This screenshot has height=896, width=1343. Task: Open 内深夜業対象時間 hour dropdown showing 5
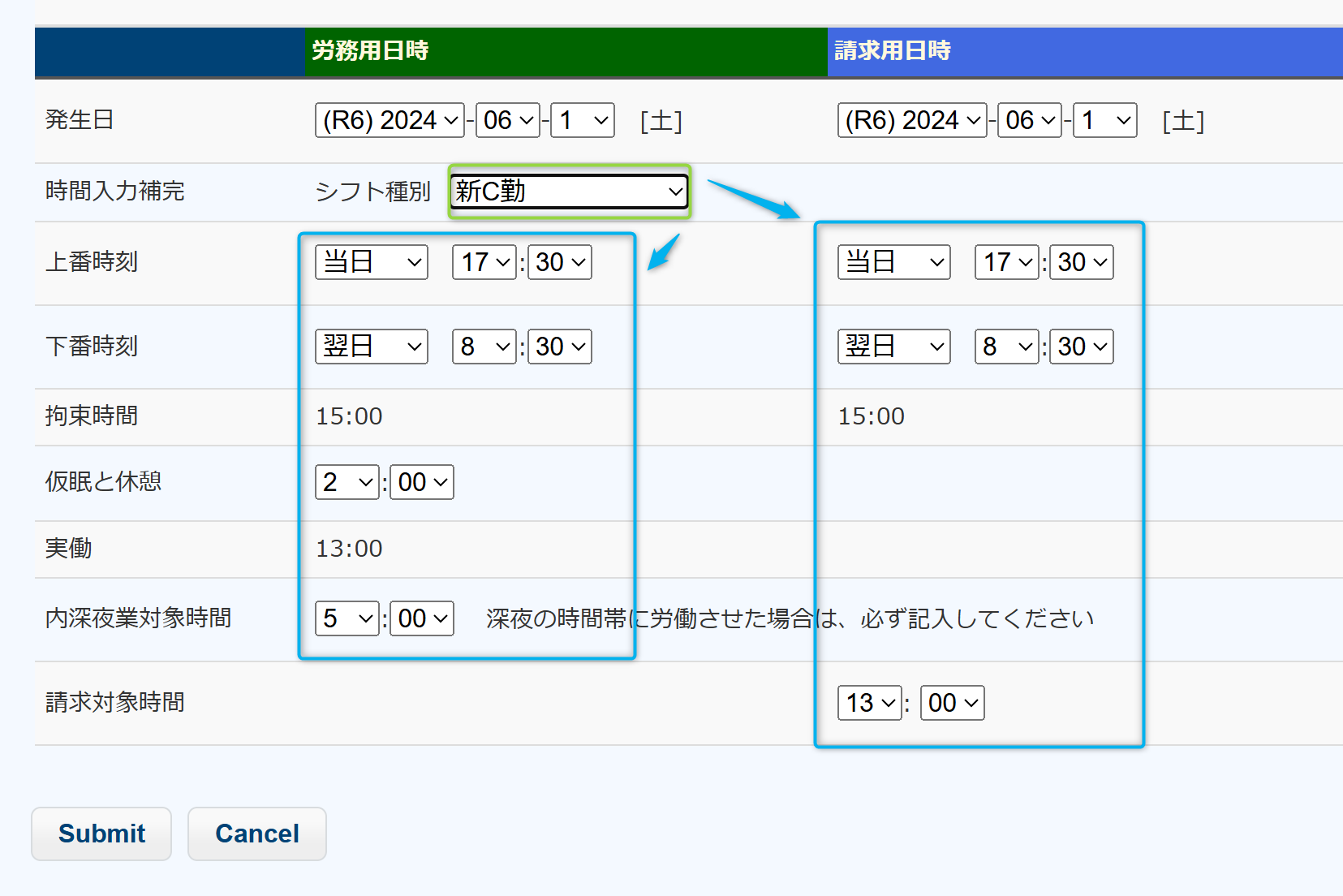[x=347, y=618]
